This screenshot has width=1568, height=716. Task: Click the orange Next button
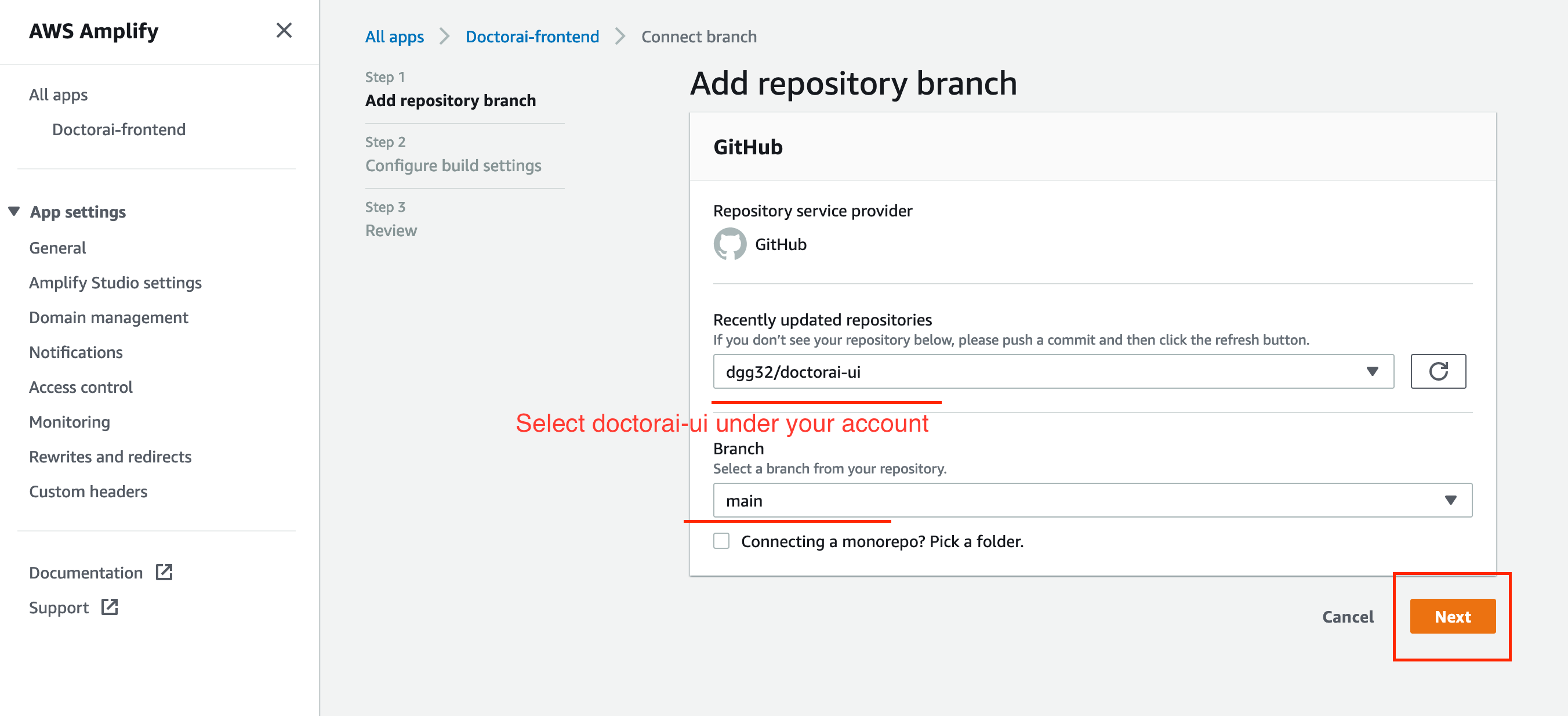click(x=1453, y=617)
